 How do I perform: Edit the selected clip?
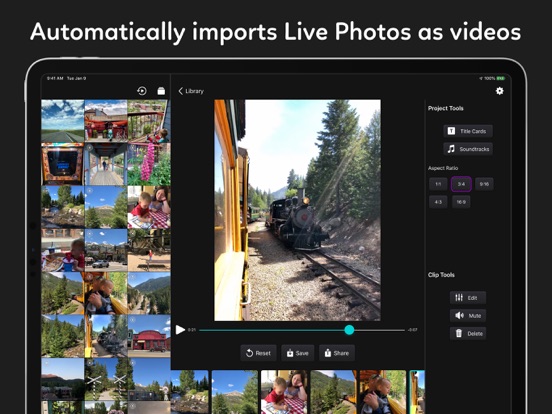[x=468, y=298]
